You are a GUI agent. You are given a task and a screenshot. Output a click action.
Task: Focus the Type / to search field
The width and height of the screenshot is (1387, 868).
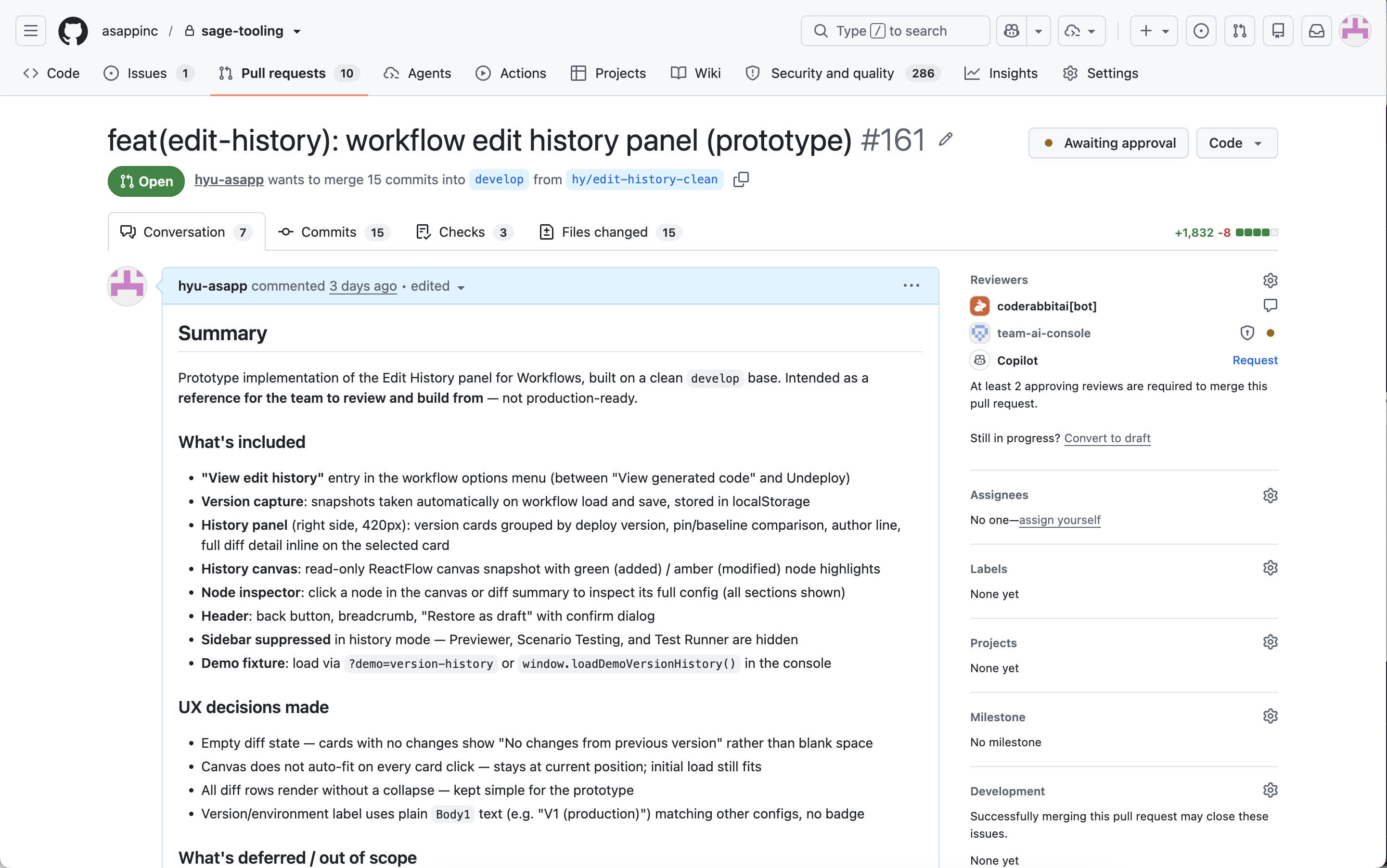pos(895,31)
